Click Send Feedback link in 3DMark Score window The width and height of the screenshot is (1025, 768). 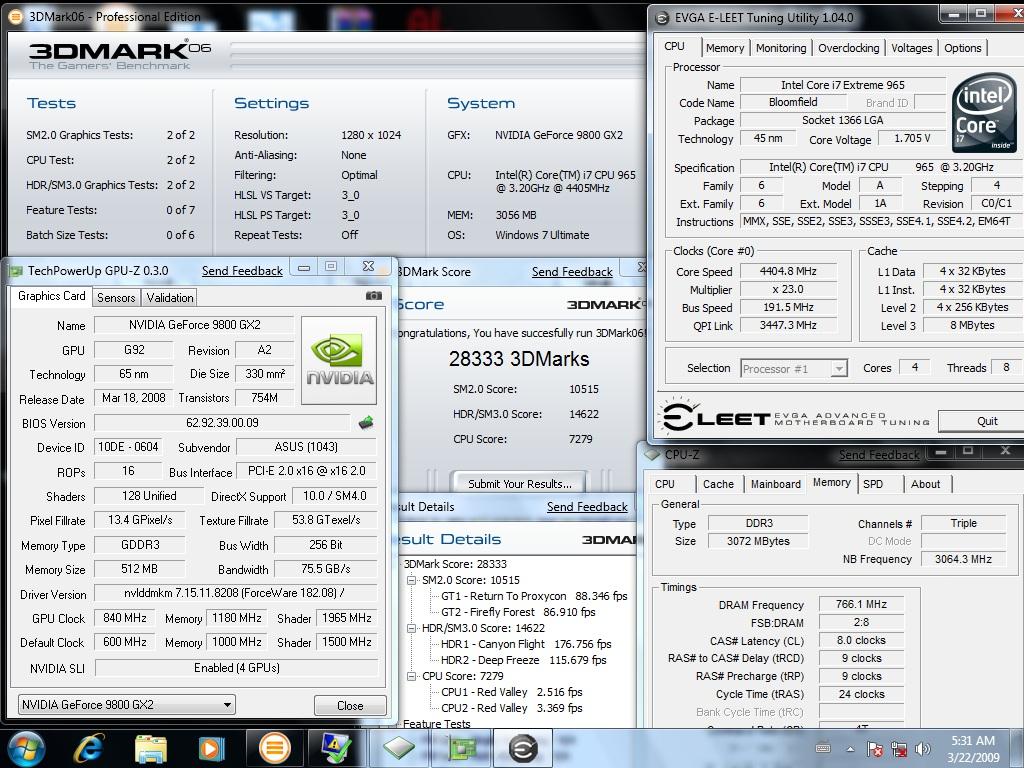[x=572, y=271]
